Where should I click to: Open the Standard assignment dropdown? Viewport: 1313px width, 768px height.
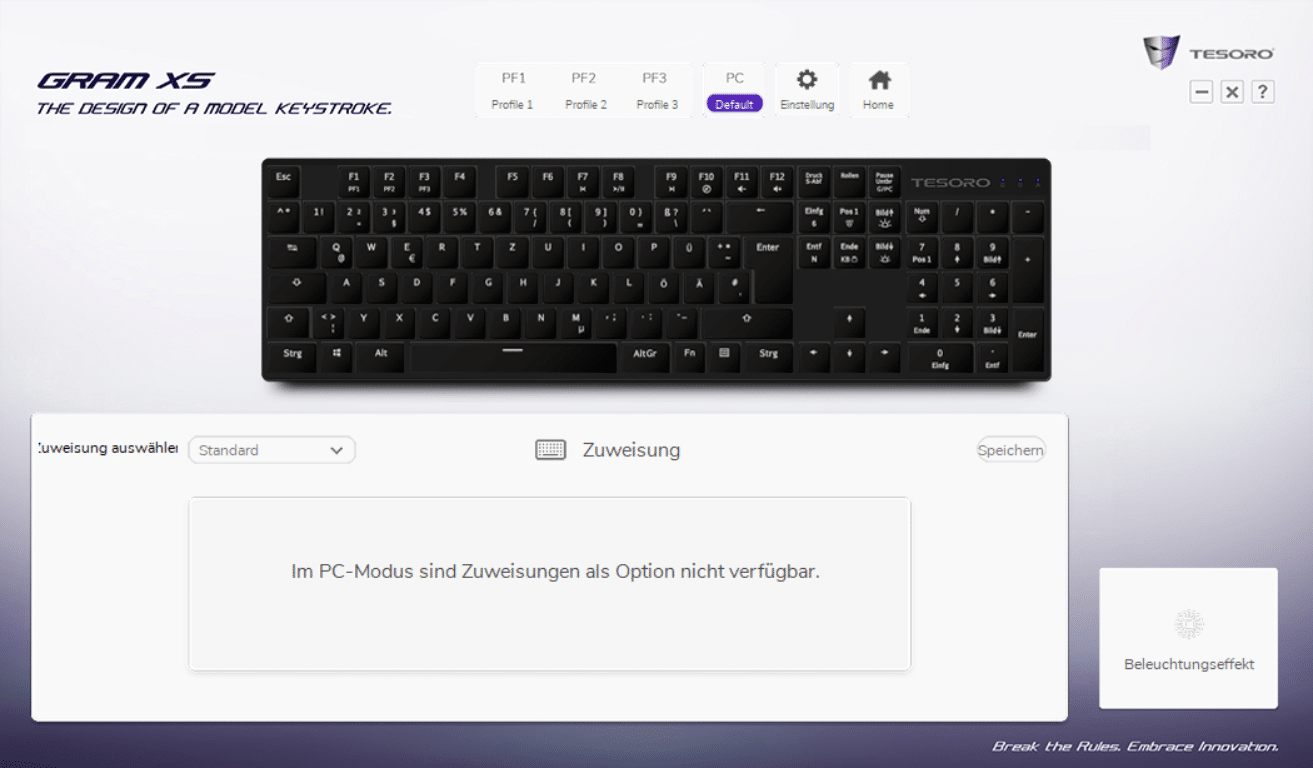point(272,450)
